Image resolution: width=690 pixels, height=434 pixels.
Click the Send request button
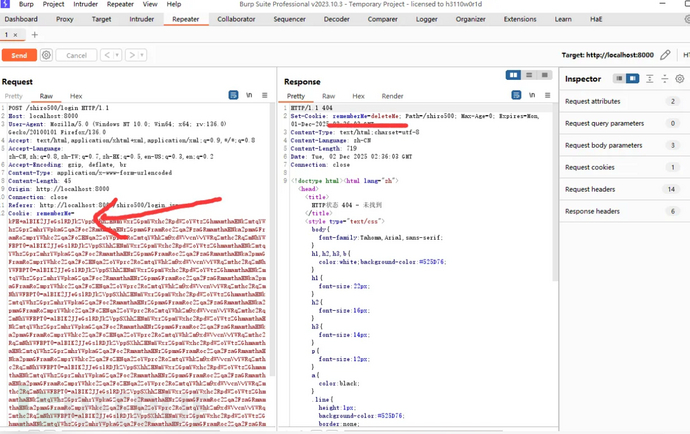click(19, 55)
